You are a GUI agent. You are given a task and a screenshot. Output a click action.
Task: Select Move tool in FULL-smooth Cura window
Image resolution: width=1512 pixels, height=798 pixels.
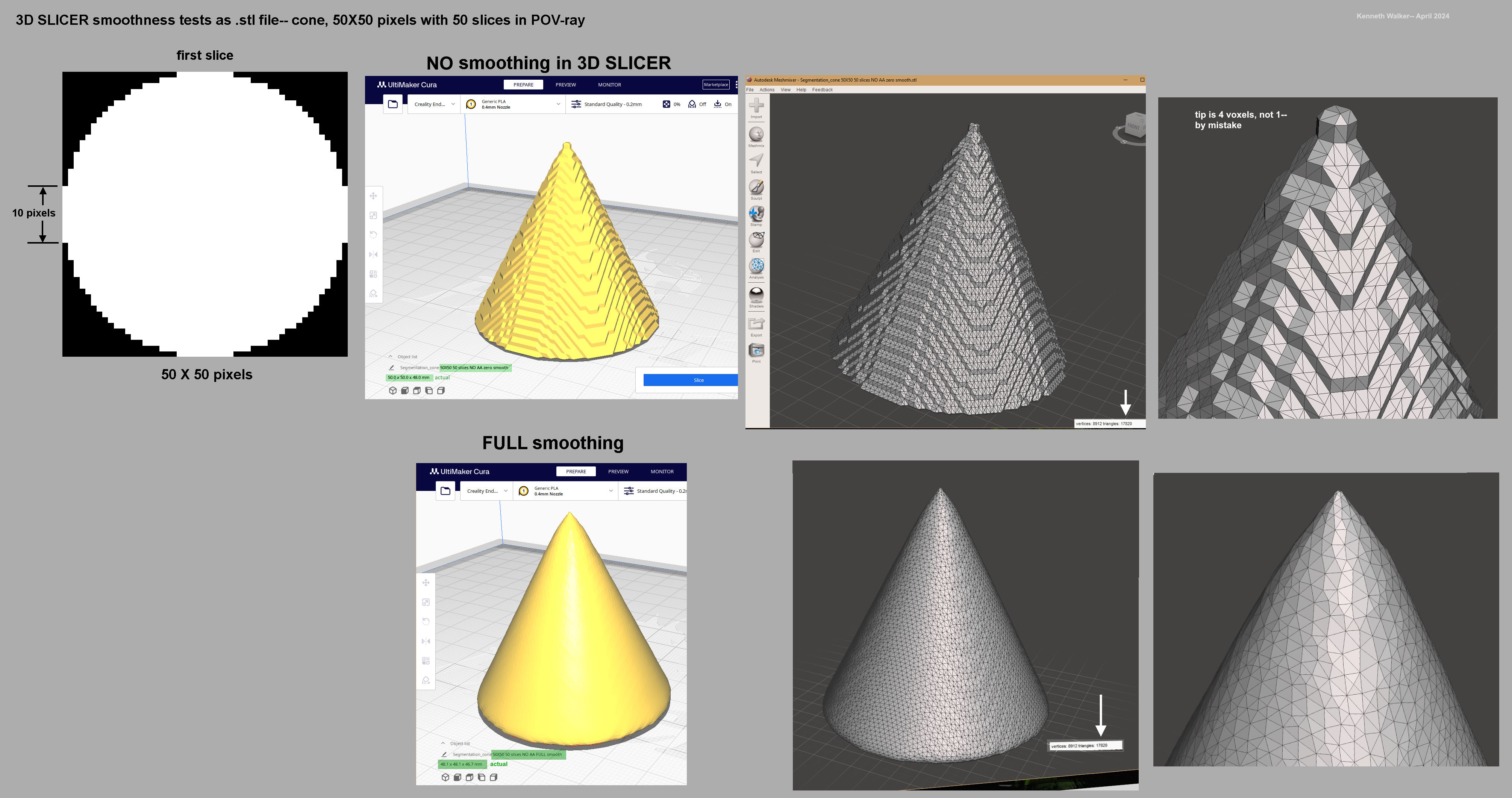pyautogui.click(x=426, y=583)
